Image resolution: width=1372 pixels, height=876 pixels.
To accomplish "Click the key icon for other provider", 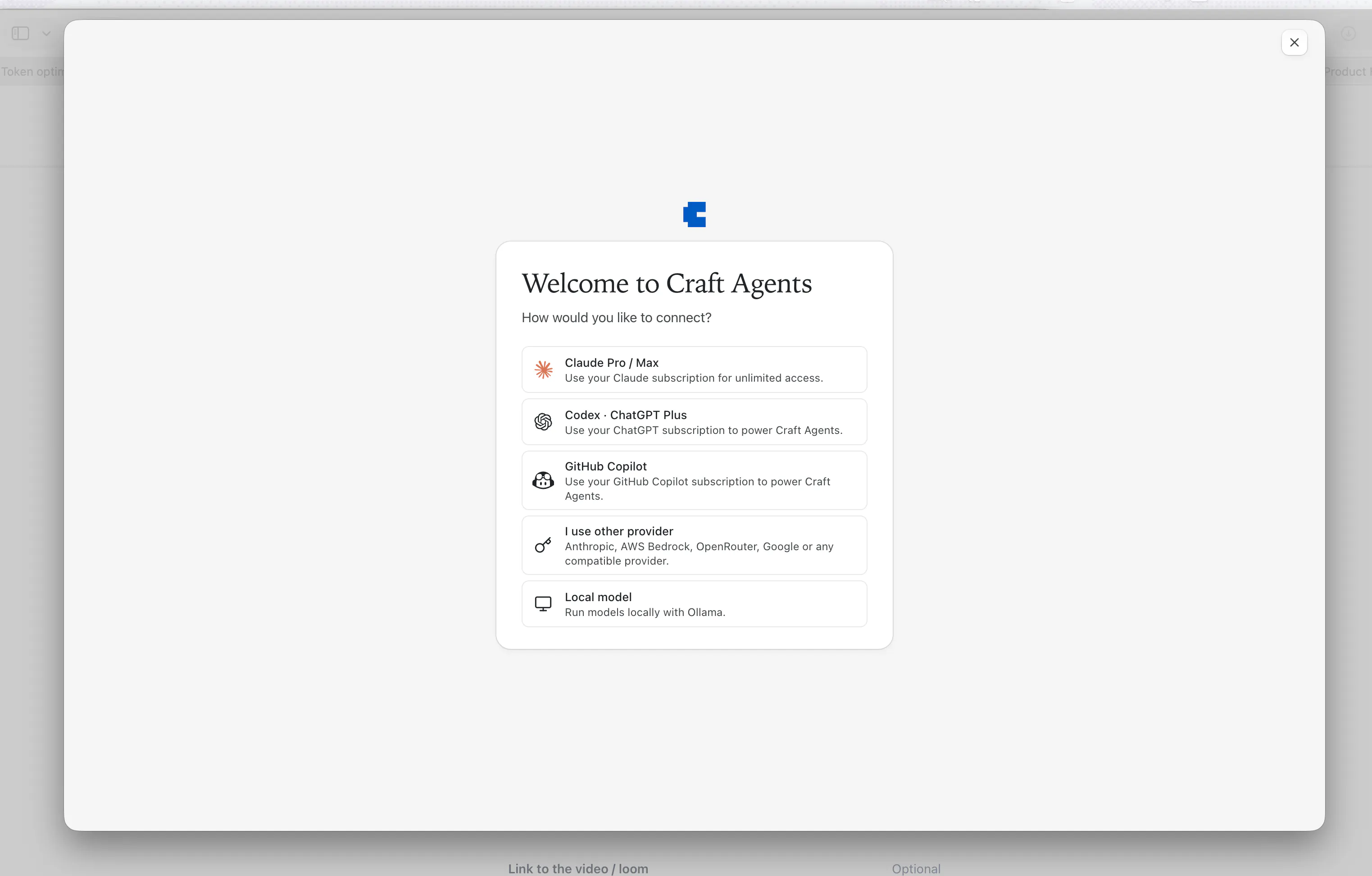I will coord(543,545).
